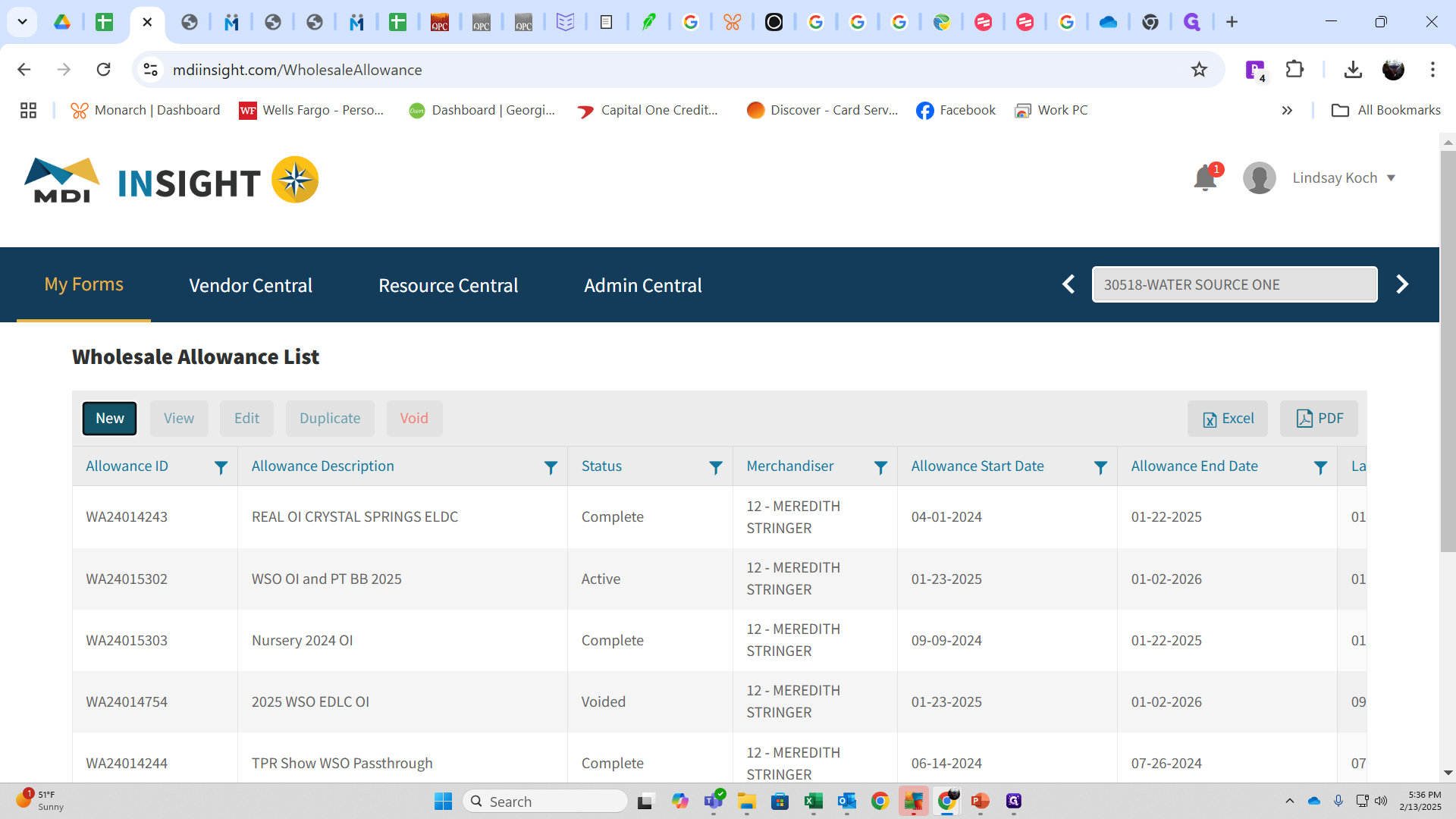Open the Capital One Credit bookmark

647,110
